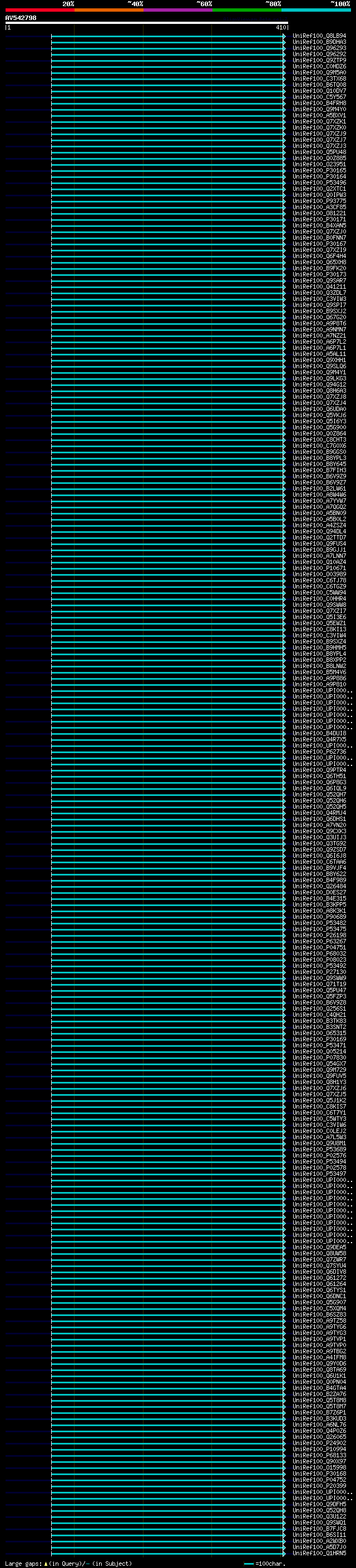This screenshot has width=356, height=1568.
Task: Select hit label UniRef100_A4IFM8
Action: click(319, 1357)
